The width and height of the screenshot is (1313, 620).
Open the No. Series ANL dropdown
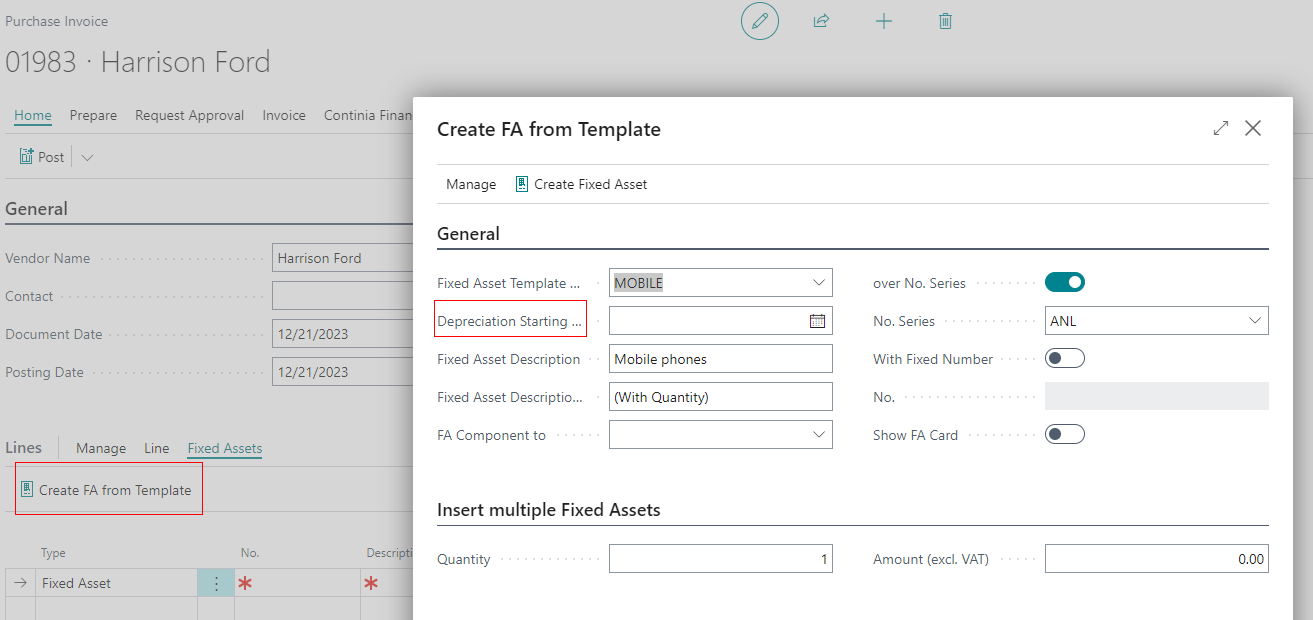click(x=1257, y=320)
